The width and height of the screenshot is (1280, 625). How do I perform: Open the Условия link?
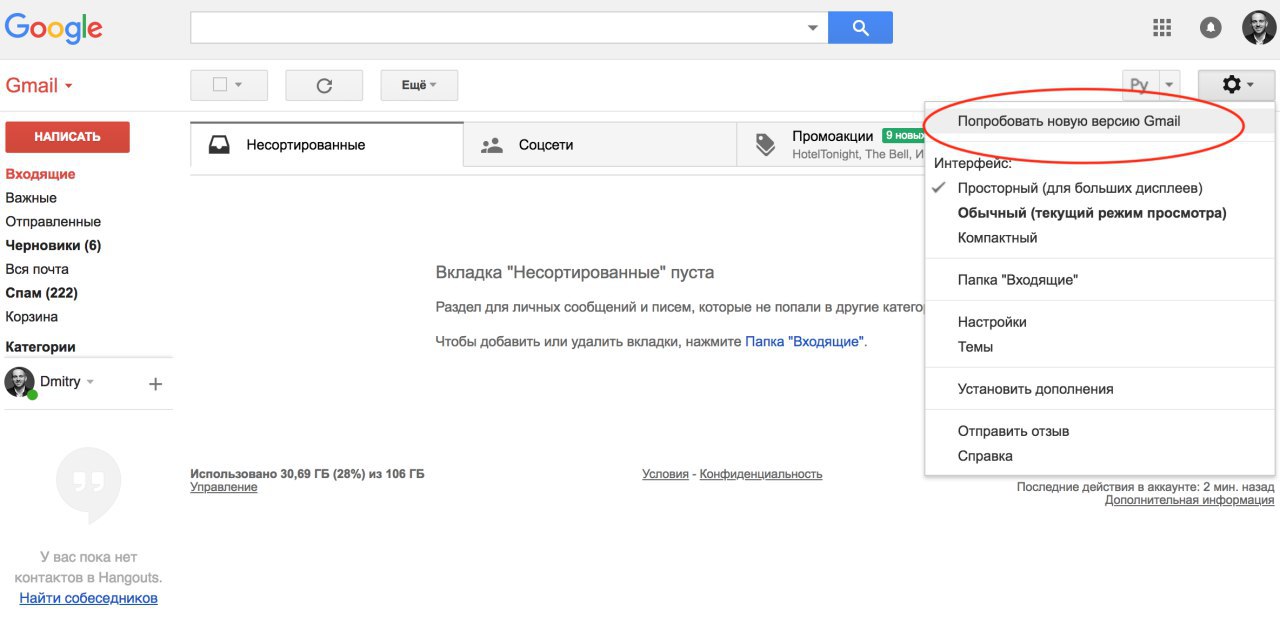point(665,474)
